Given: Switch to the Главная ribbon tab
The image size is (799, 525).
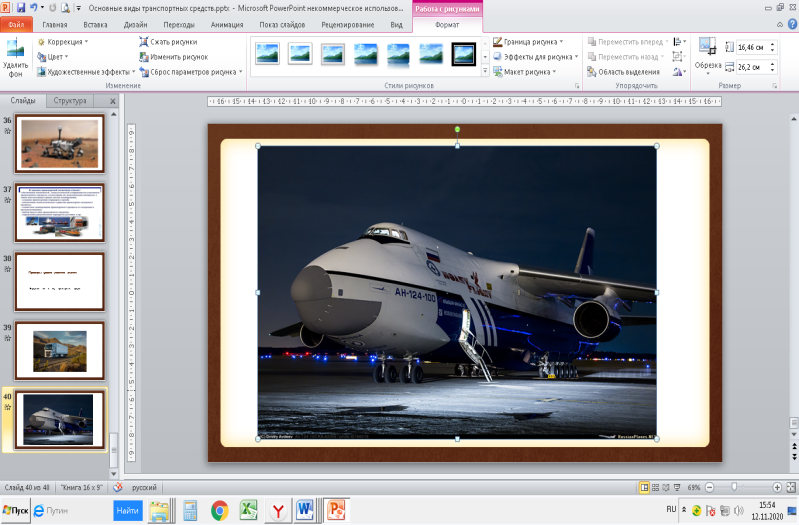Looking at the screenshot, I should [x=55, y=24].
